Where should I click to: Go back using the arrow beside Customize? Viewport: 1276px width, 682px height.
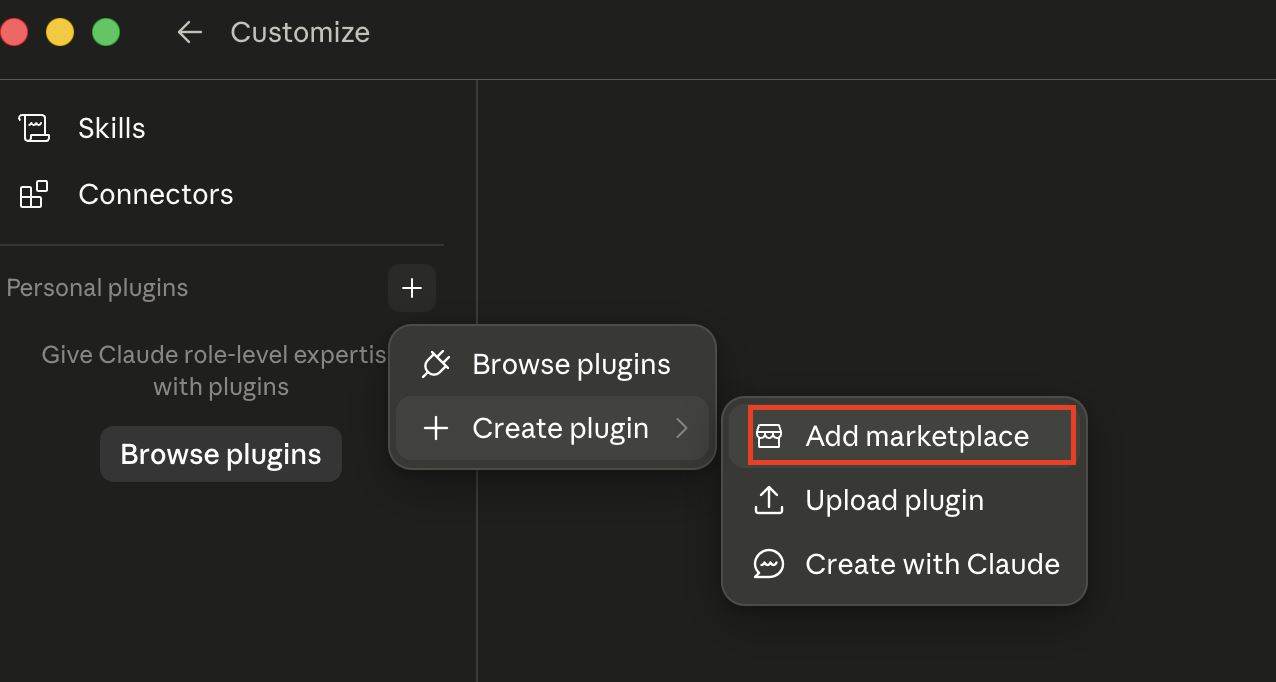coord(189,32)
